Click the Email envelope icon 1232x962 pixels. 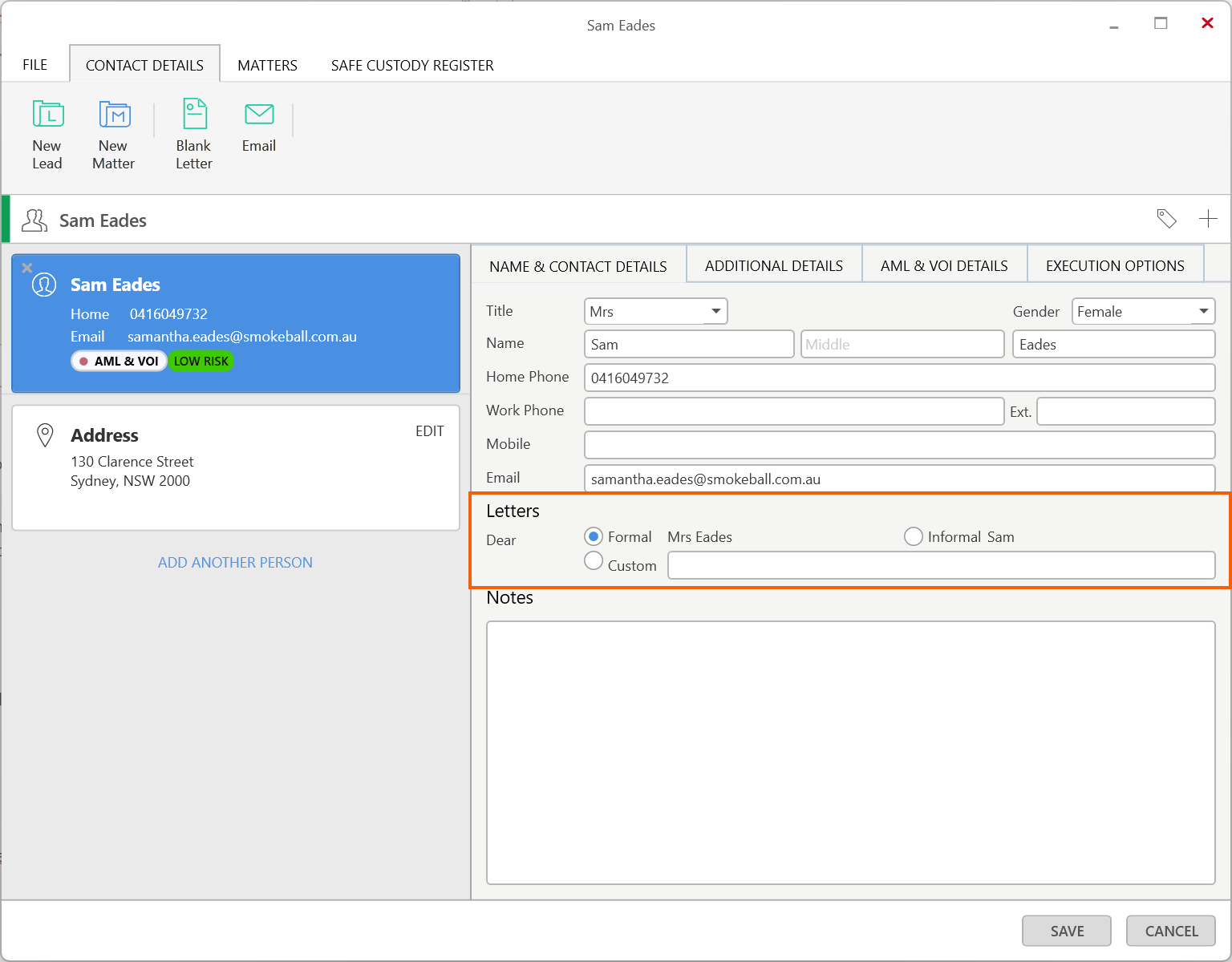click(259, 115)
